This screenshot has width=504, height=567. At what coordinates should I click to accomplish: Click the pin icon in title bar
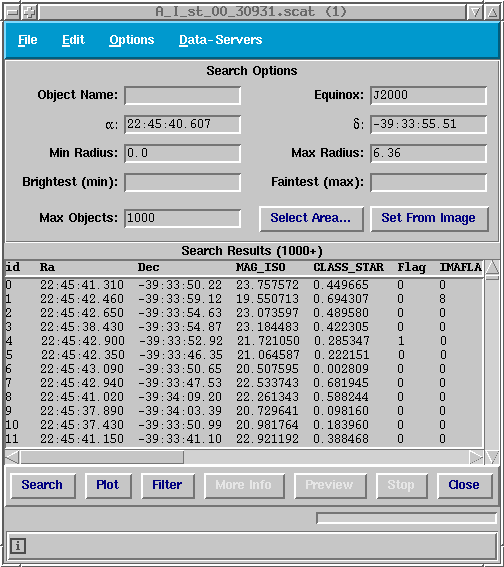click(x=30, y=13)
